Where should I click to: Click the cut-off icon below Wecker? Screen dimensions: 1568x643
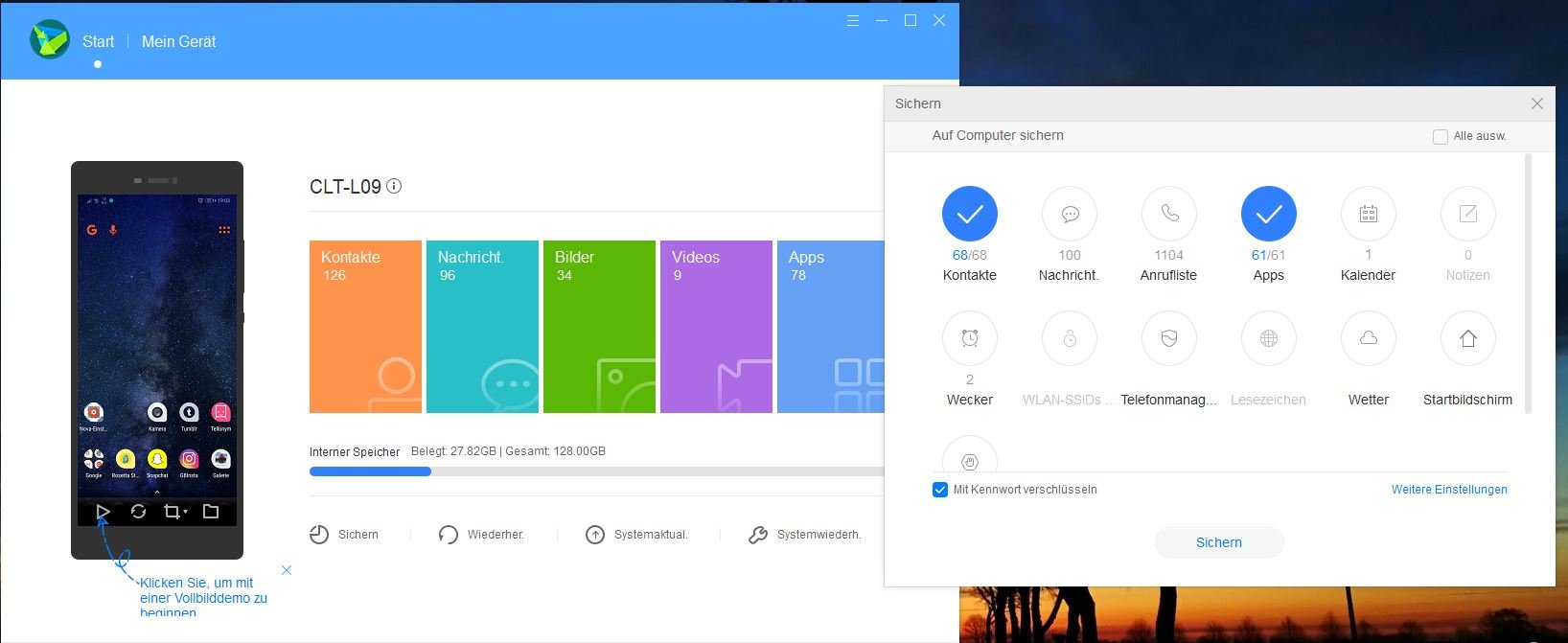click(x=970, y=454)
